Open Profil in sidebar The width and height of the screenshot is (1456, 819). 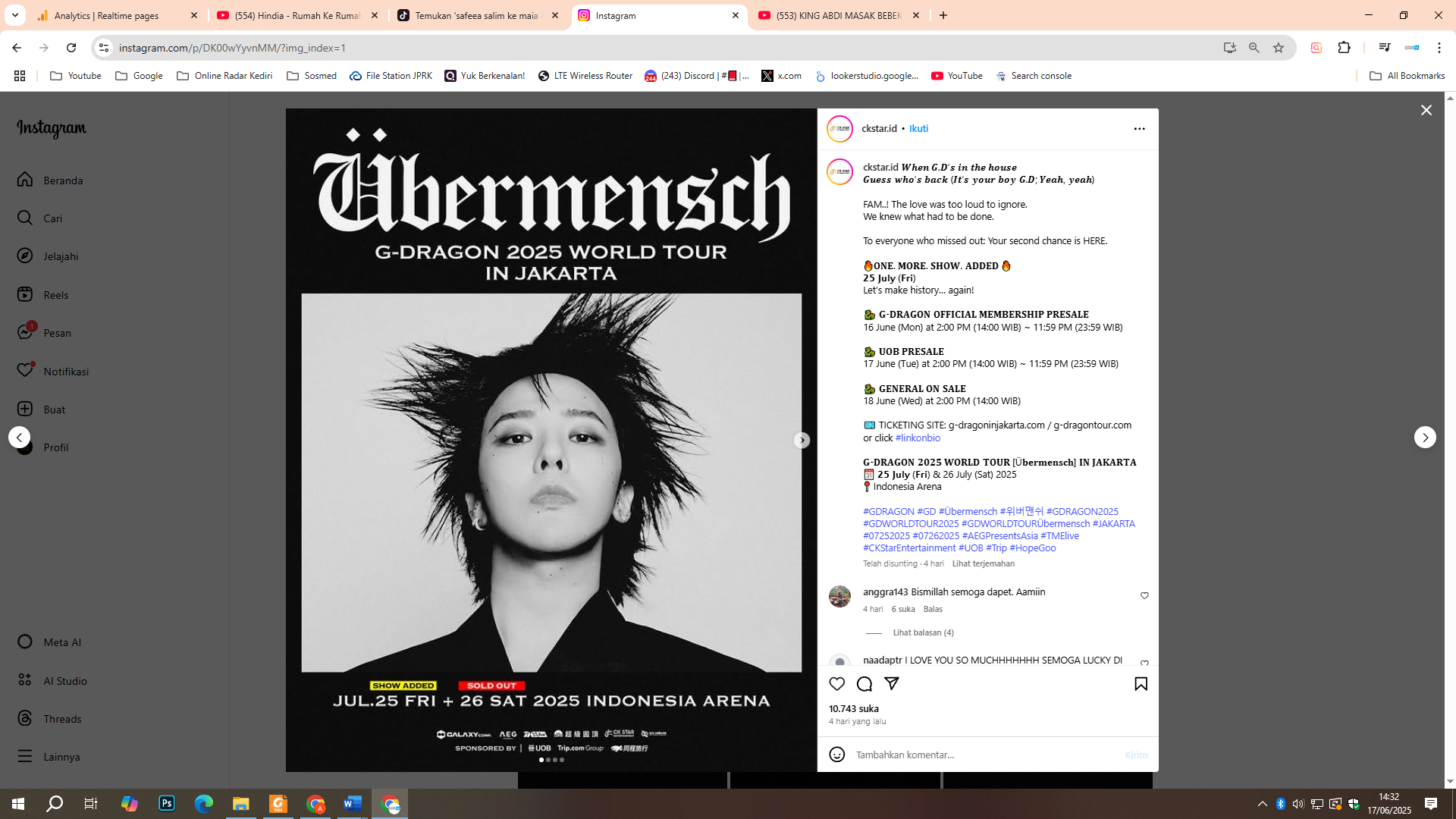[43, 447]
